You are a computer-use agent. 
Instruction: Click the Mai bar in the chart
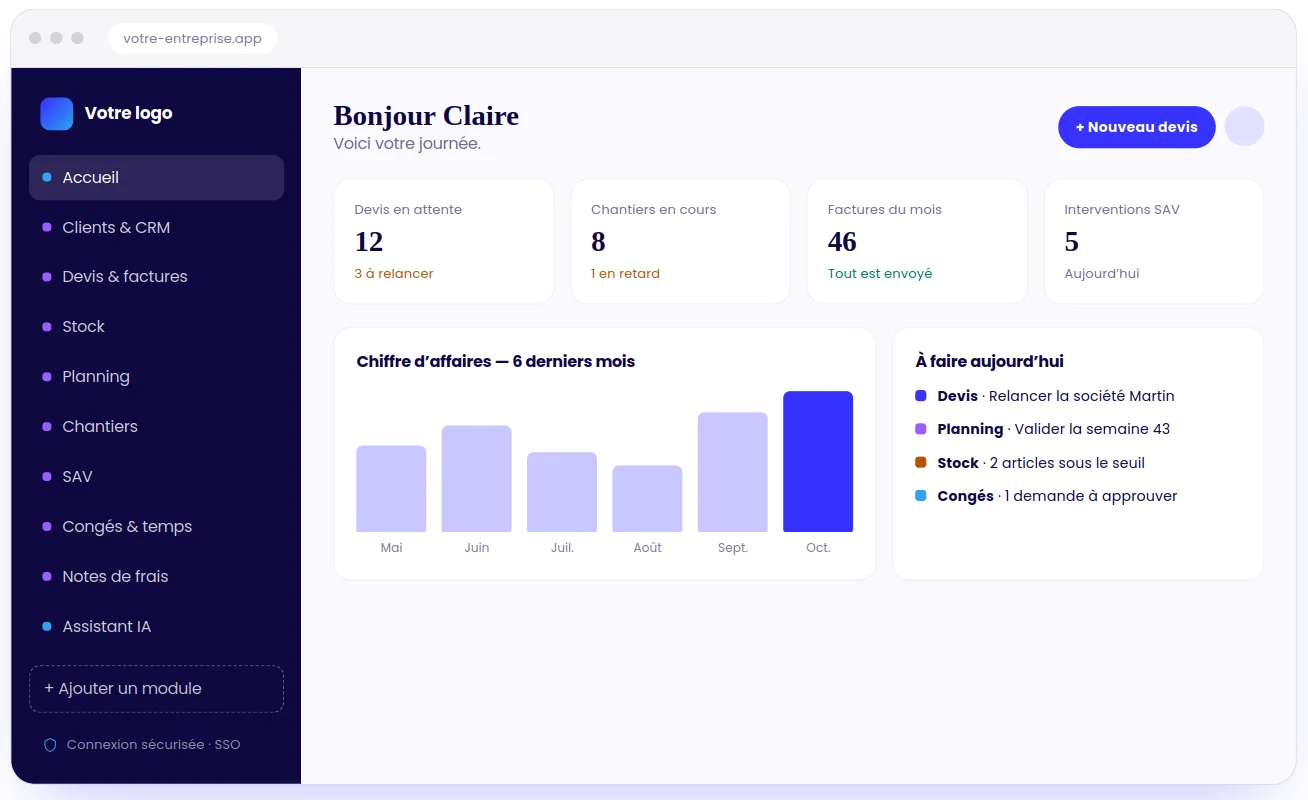[391, 489]
